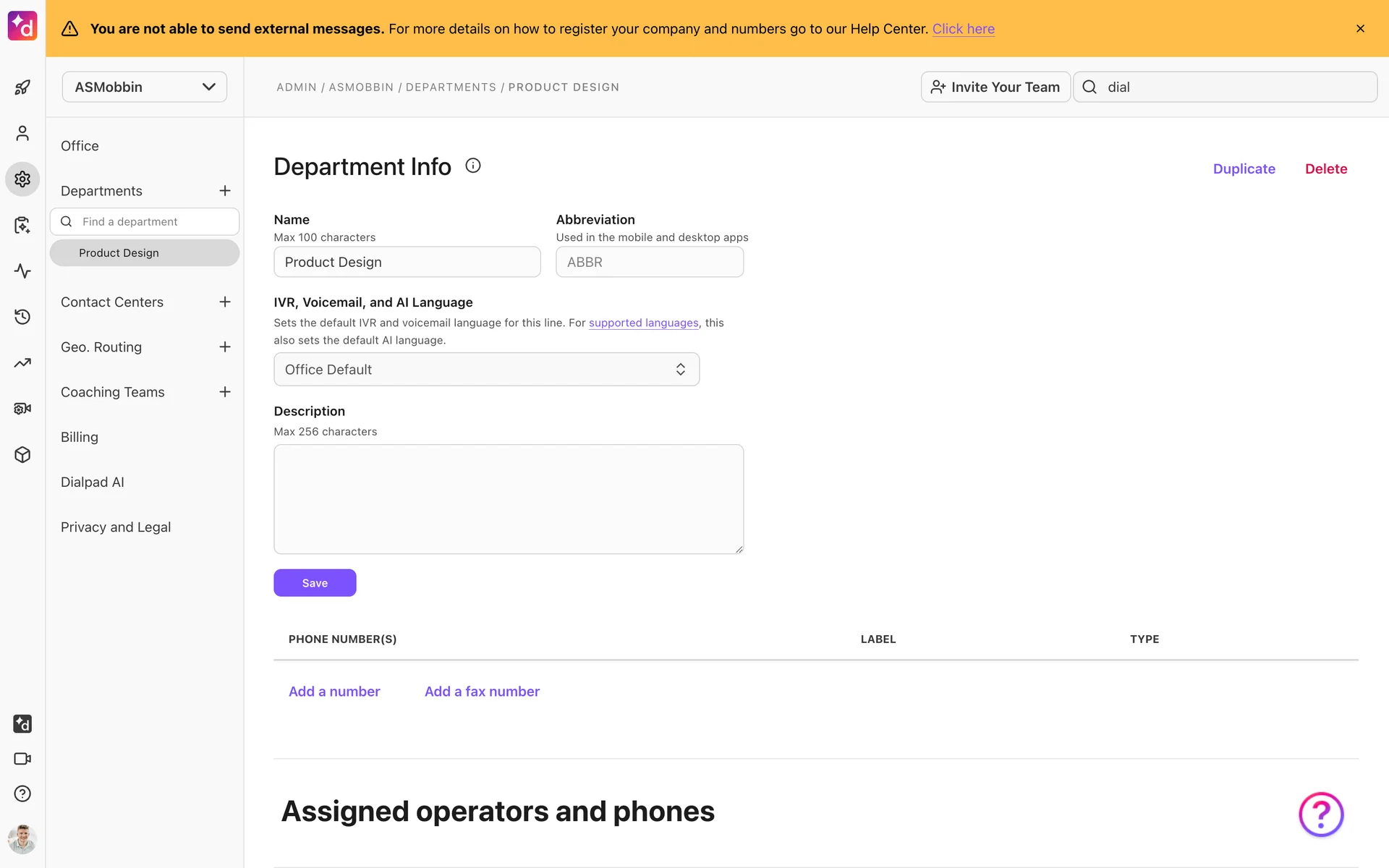Viewport: 1389px width, 868px height.
Task: Open Billing in the admin menu
Action: click(80, 437)
